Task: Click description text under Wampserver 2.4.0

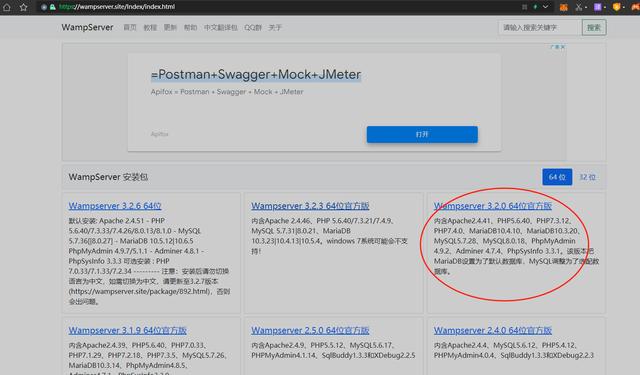Action: pyautogui.click(x=513, y=350)
